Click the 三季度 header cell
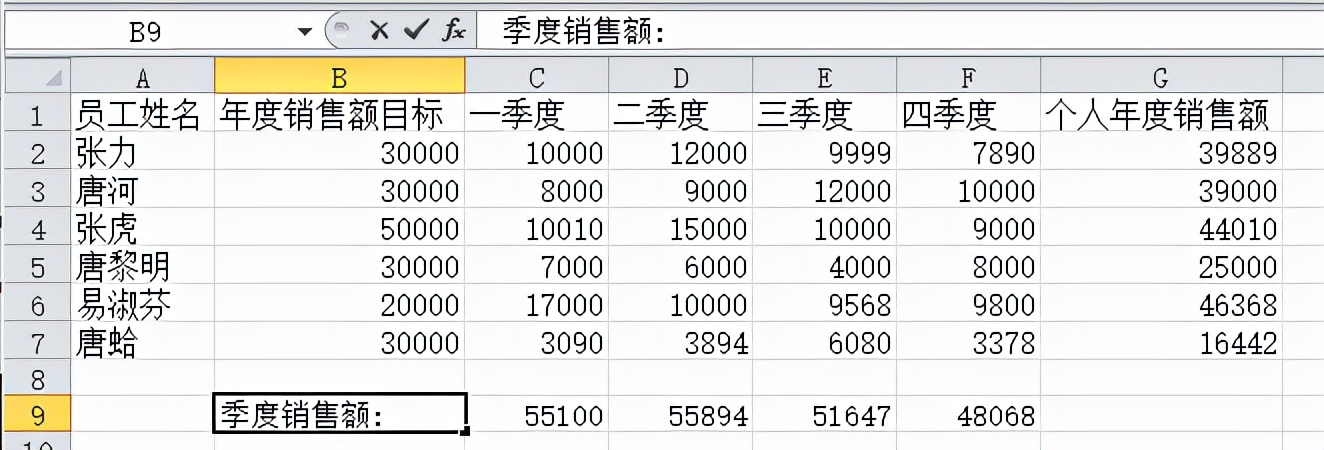1324x450 pixels. point(824,115)
